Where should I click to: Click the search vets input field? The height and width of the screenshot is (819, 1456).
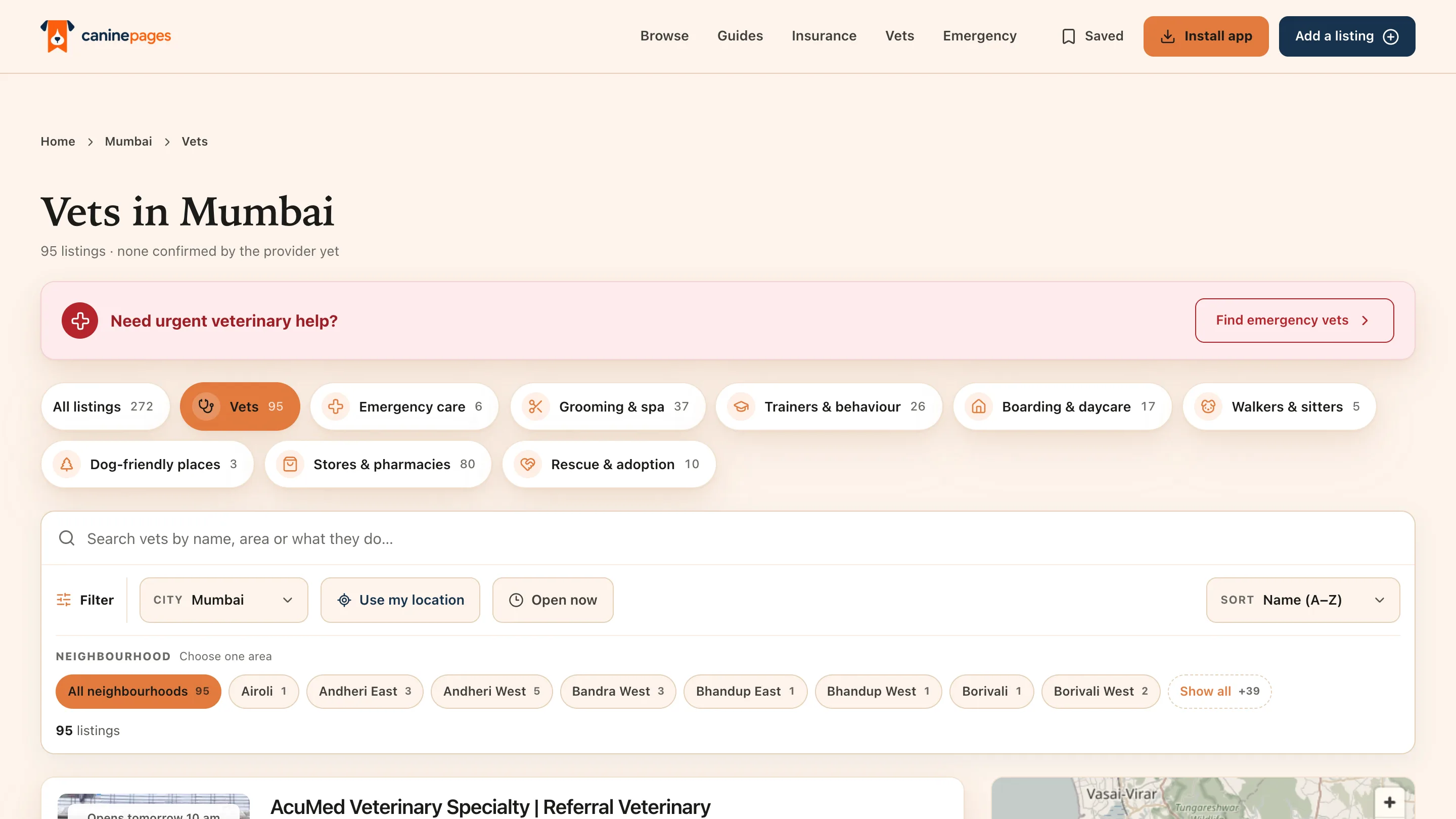coord(728,538)
